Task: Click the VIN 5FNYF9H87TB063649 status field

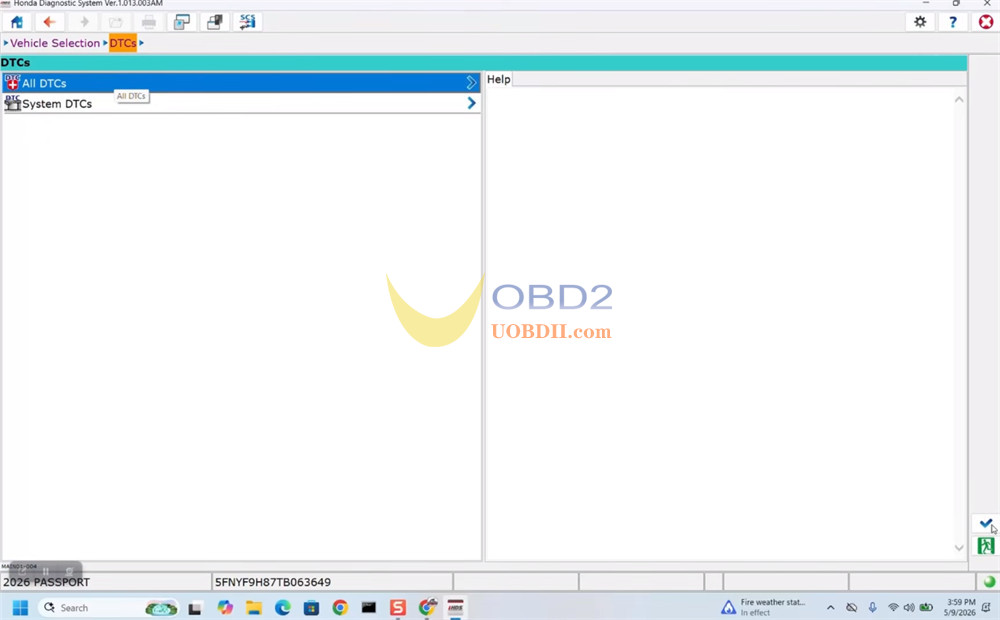Action: 332,582
